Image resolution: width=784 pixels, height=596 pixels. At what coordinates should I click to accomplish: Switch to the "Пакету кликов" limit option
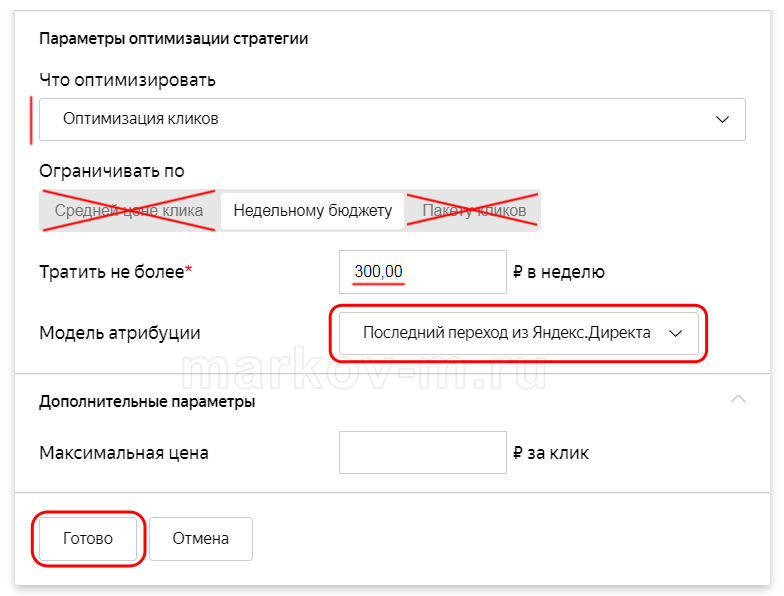point(474,211)
